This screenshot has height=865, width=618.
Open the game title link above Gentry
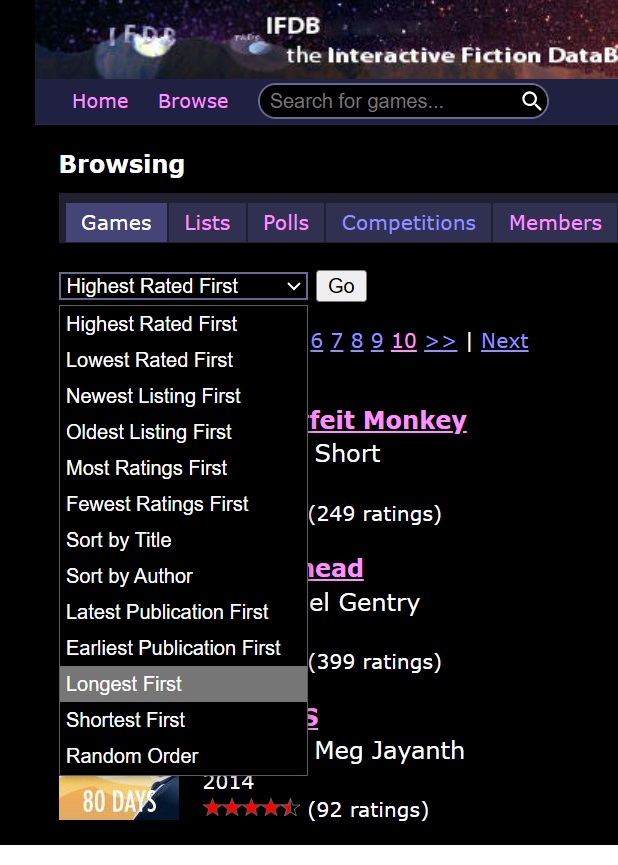(335, 568)
